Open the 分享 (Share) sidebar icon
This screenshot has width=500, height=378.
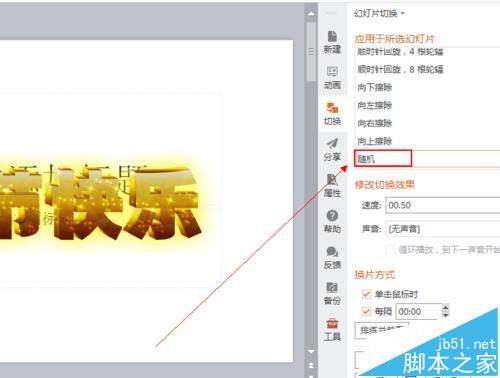tap(332, 150)
